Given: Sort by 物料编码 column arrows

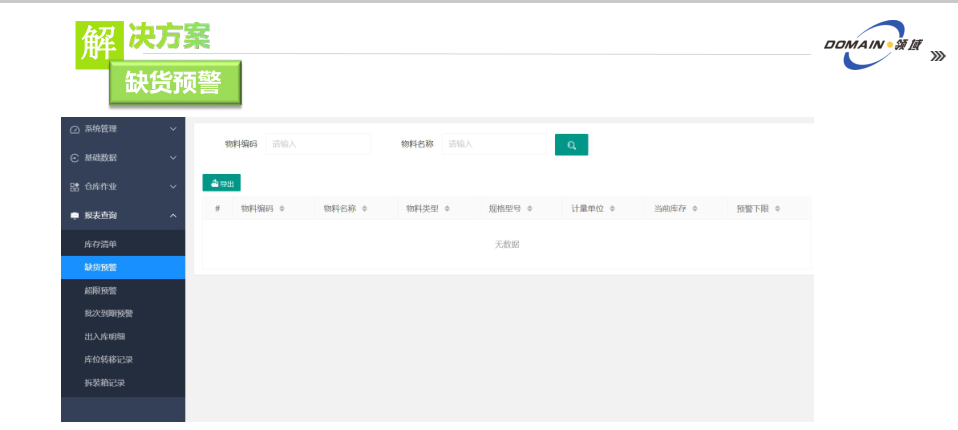Looking at the screenshot, I should [282, 209].
